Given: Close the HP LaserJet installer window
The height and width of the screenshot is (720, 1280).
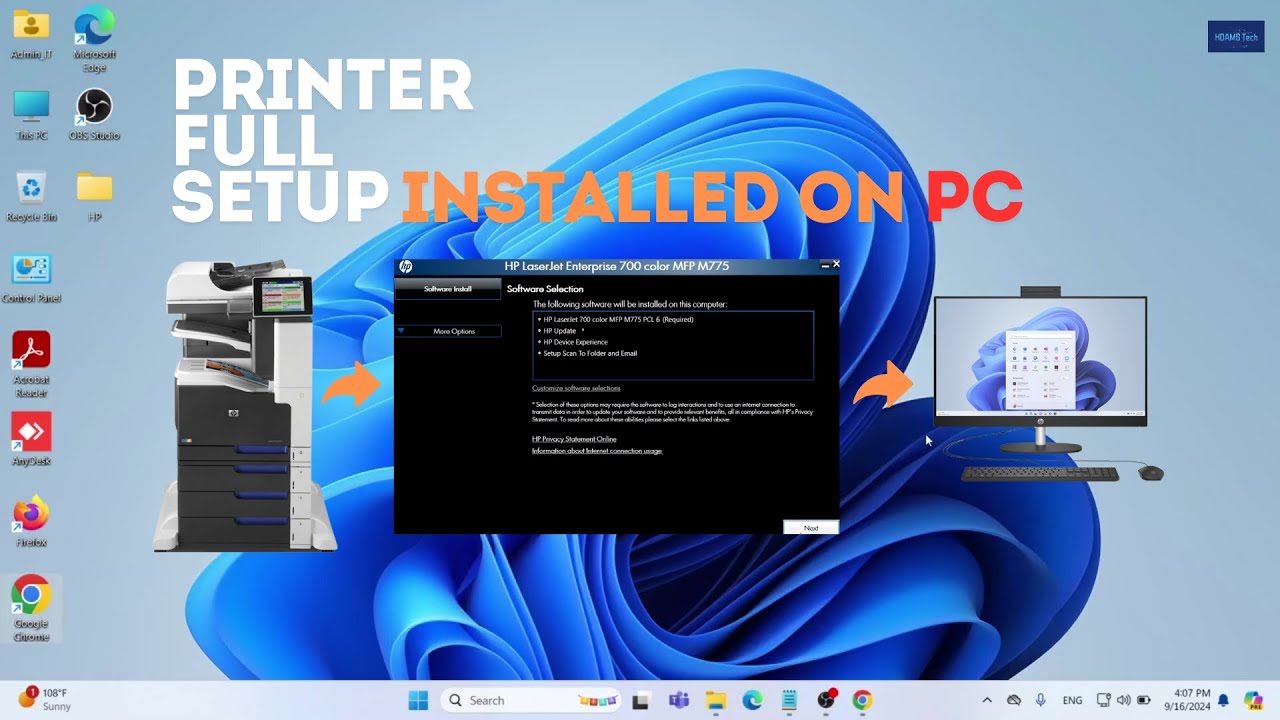Looking at the screenshot, I should point(836,264).
